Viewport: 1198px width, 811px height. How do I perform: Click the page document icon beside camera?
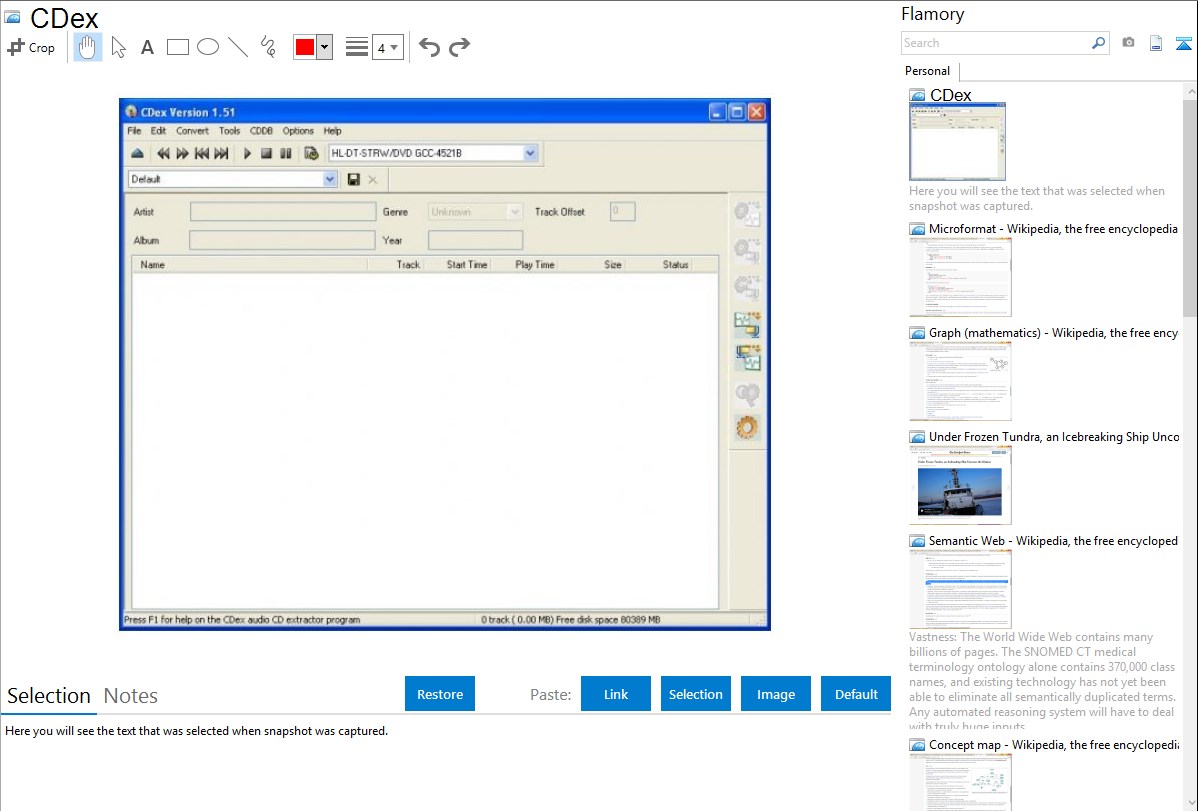(x=1156, y=43)
